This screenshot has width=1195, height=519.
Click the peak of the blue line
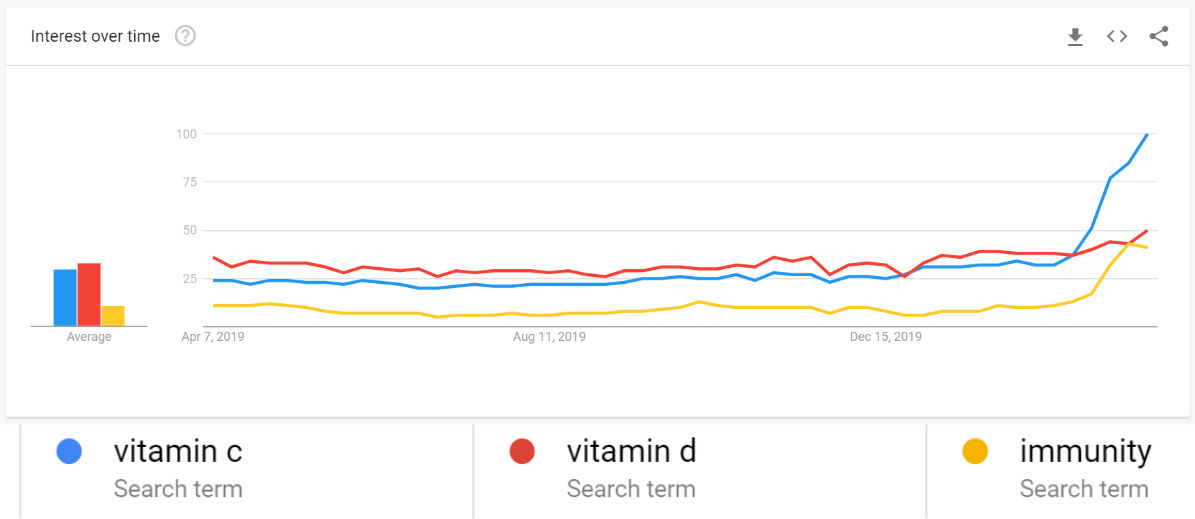[x=1146, y=134]
